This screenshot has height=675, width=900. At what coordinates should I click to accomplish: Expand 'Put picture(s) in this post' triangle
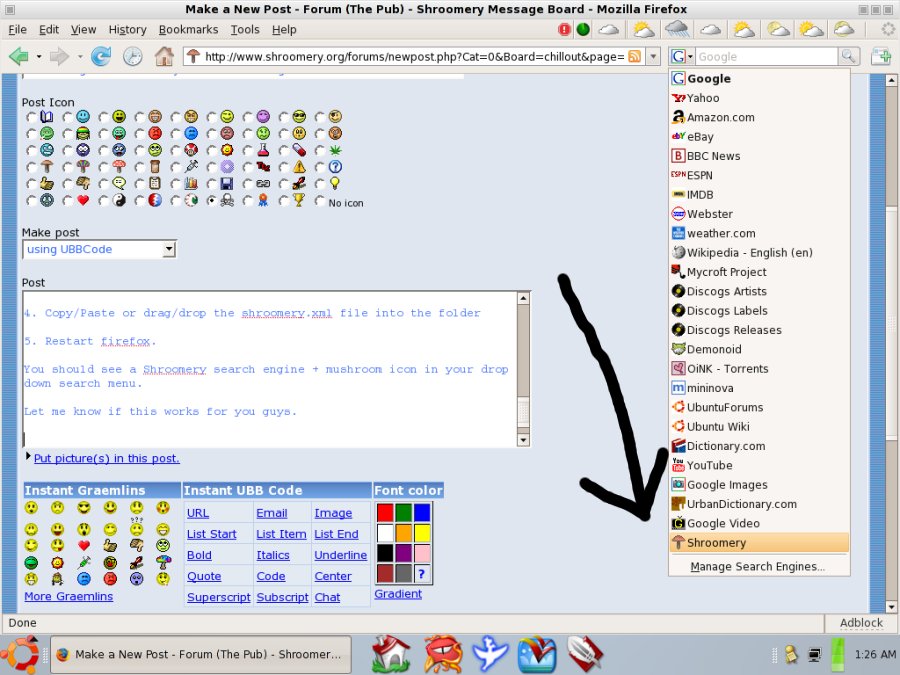click(28, 456)
